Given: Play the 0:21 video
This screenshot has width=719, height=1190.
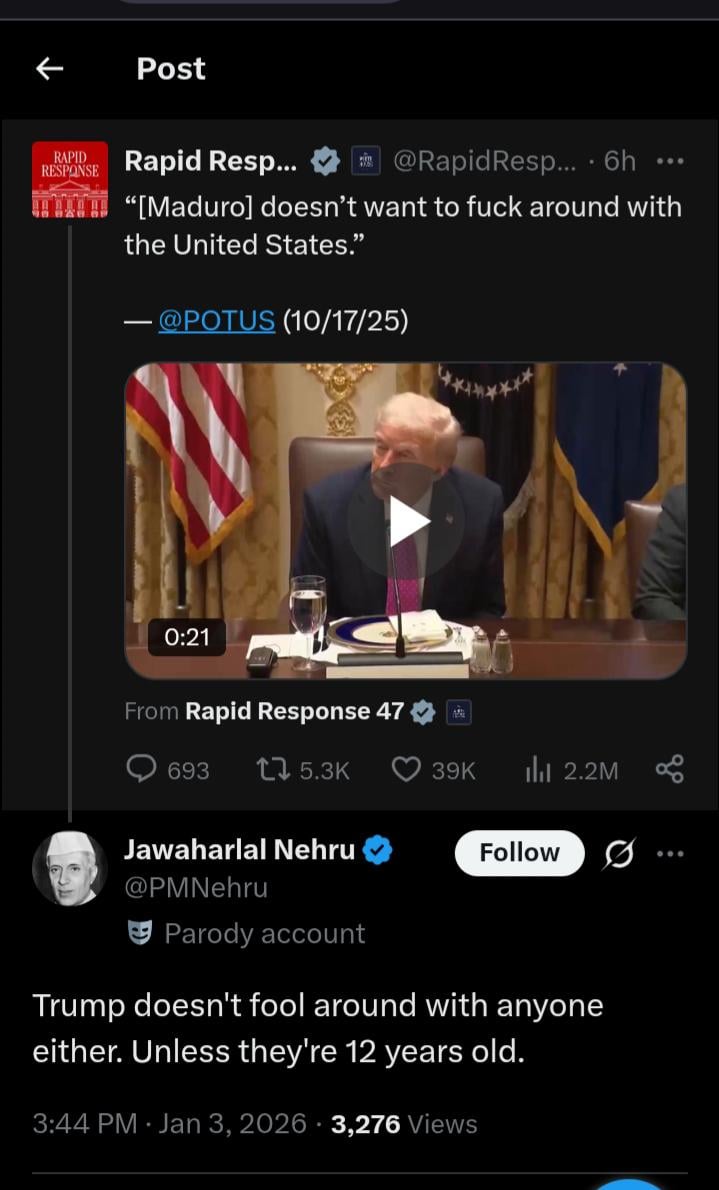Looking at the screenshot, I should [405, 521].
